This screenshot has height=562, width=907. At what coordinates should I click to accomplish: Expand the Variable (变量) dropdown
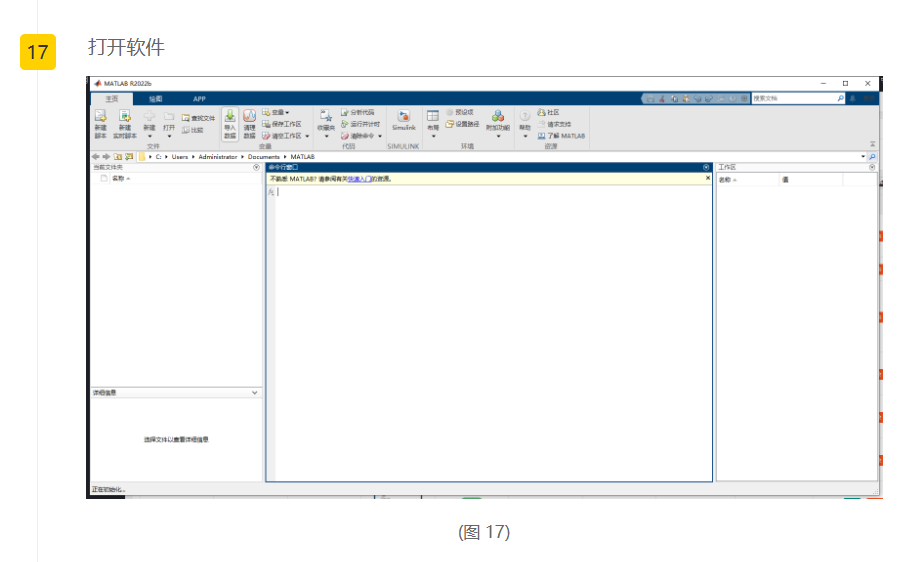(276, 112)
